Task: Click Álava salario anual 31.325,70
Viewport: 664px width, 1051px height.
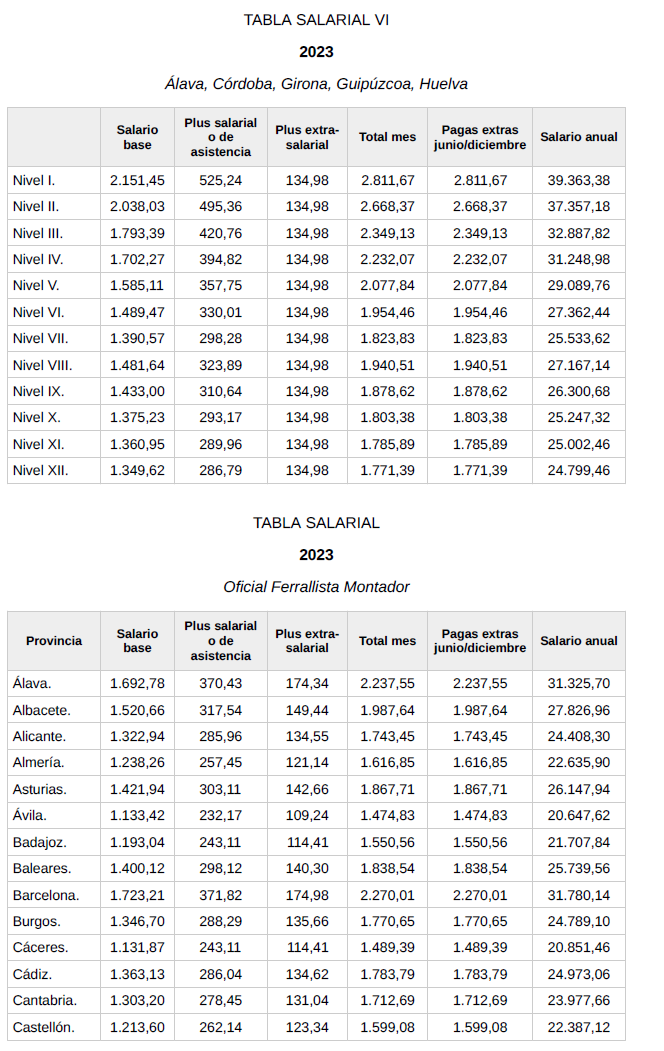Action: point(578,684)
